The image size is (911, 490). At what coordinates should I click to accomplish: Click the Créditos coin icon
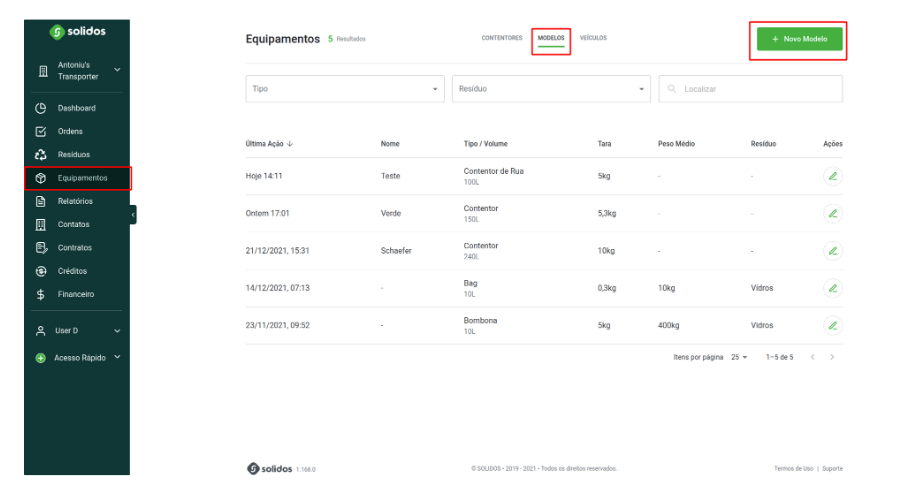click(41, 271)
